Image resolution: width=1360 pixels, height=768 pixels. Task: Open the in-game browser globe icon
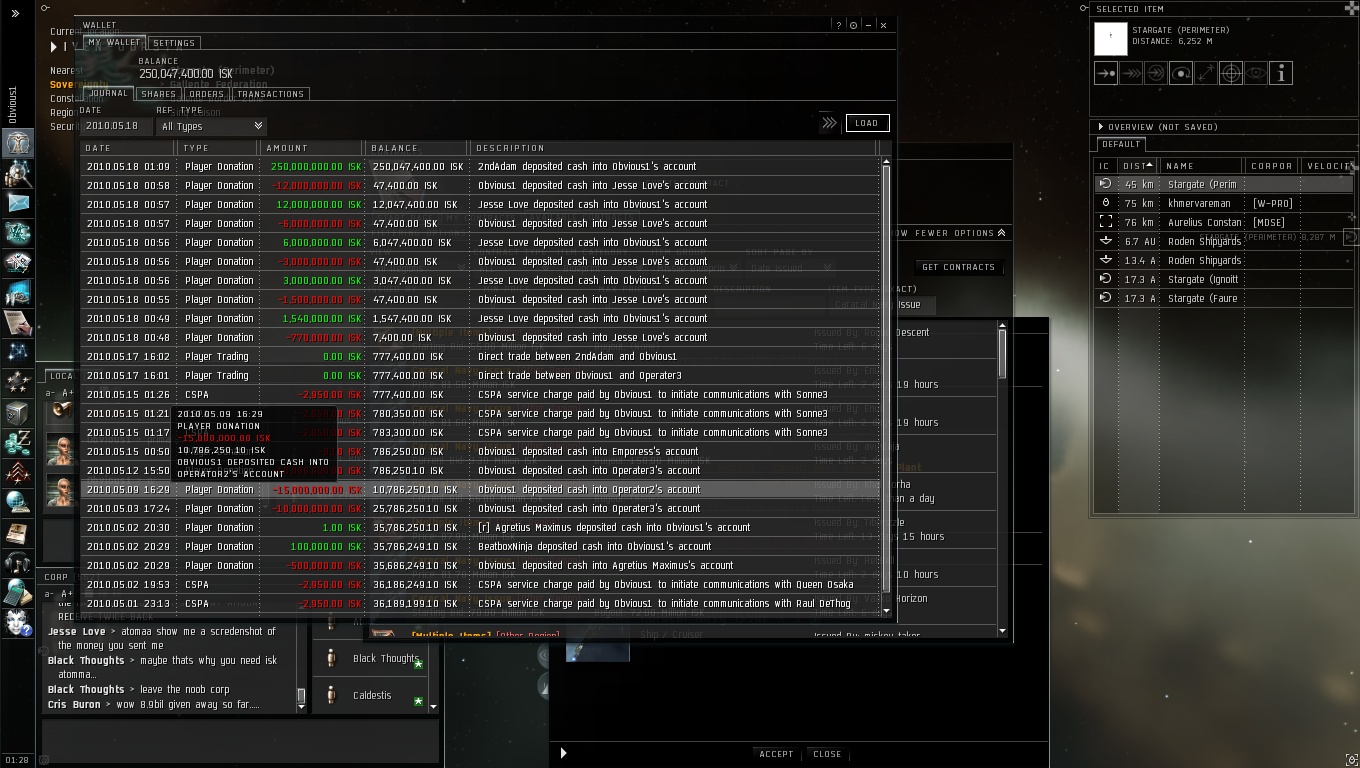click(x=18, y=502)
